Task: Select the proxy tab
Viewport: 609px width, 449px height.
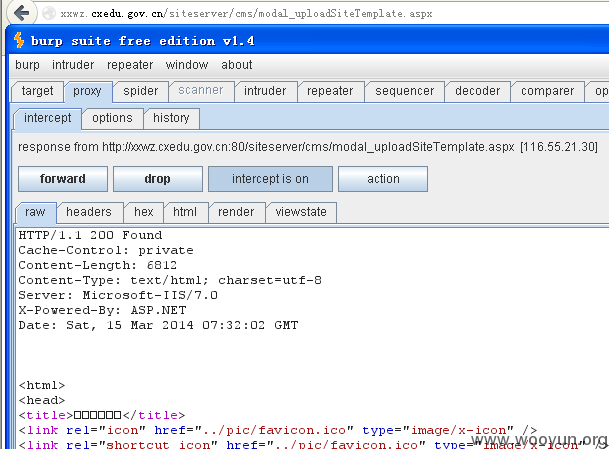Action: [x=87, y=91]
